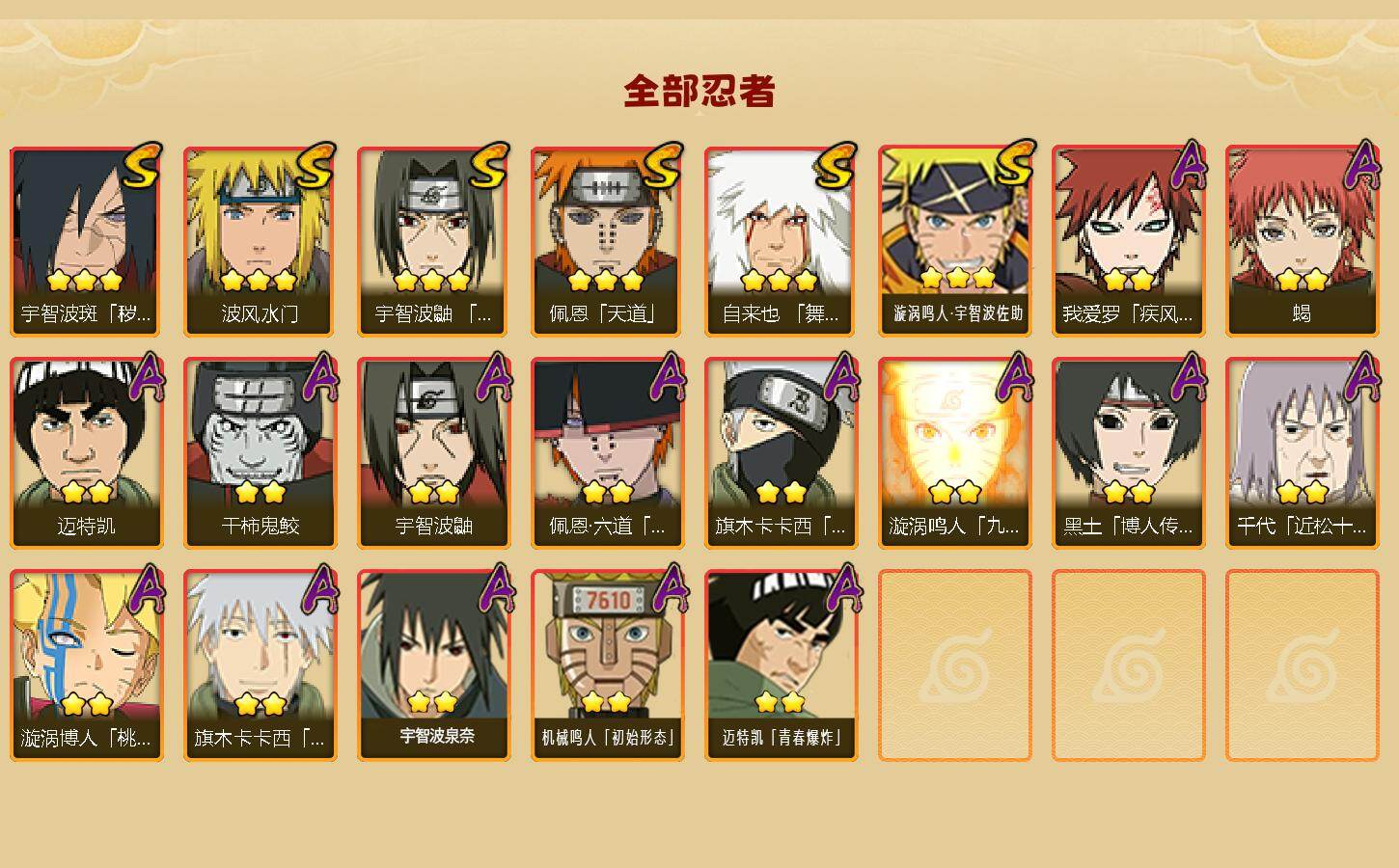Select the 黑土「博人传」ninja card
This screenshot has height=868, width=1399.
tap(1129, 453)
